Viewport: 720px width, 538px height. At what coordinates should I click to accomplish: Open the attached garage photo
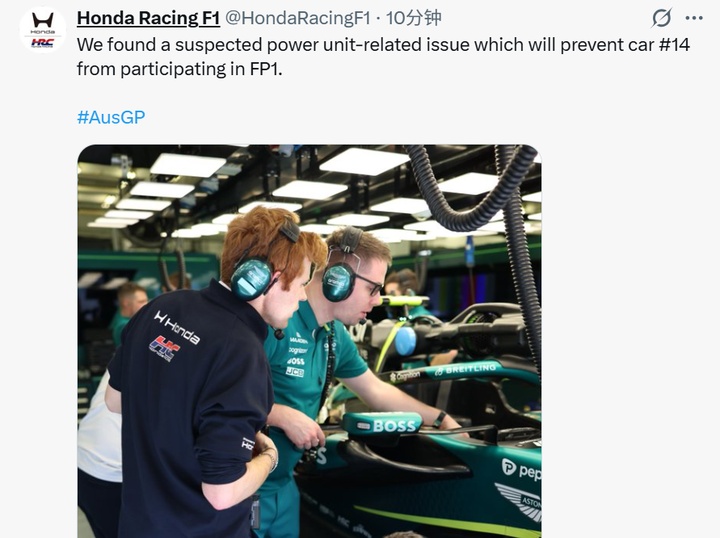click(x=309, y=341)
